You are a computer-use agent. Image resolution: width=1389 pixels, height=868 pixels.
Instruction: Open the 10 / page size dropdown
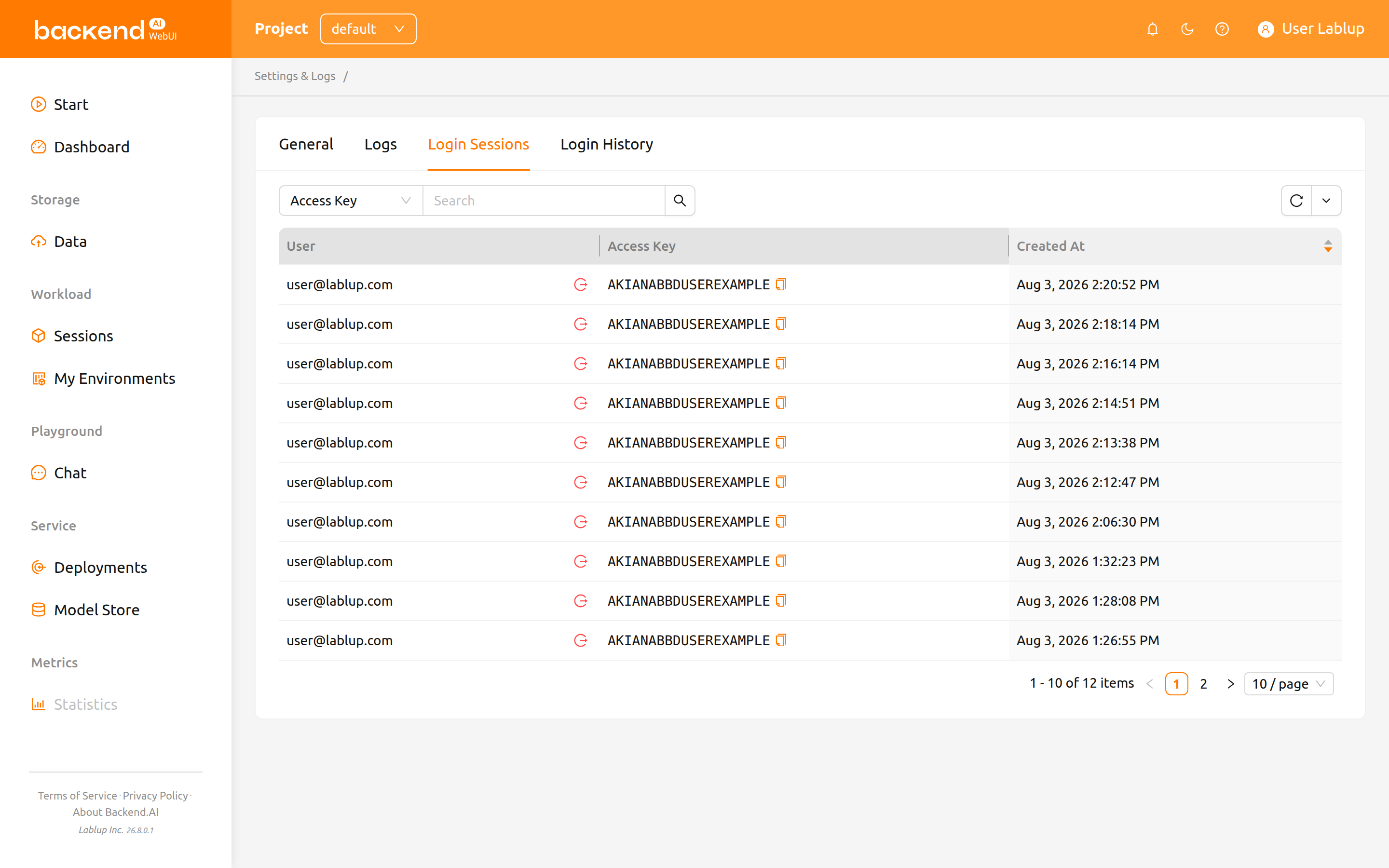click(x=1289, y=684)
